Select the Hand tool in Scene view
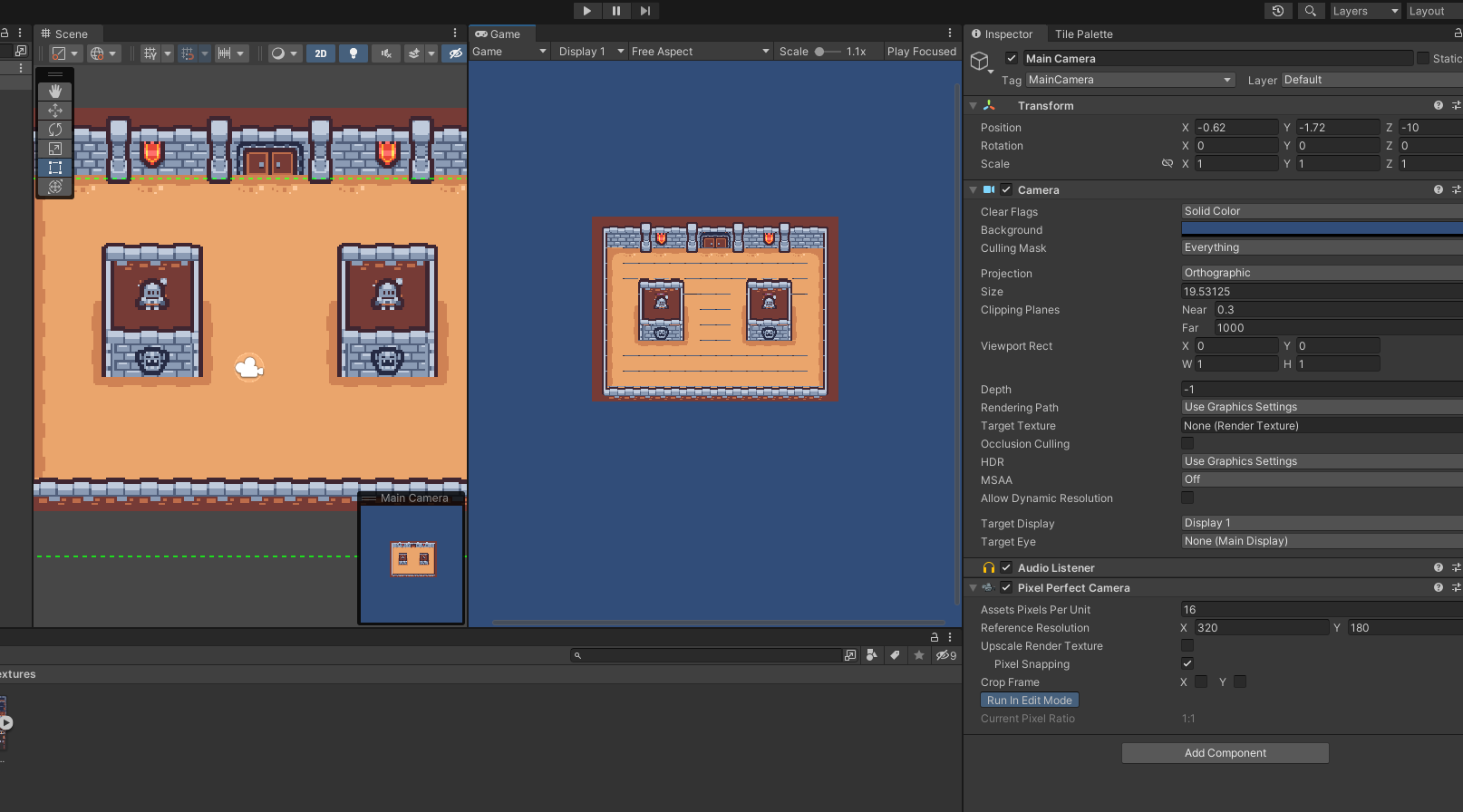 pyautogui.click(x=55, y=91)
